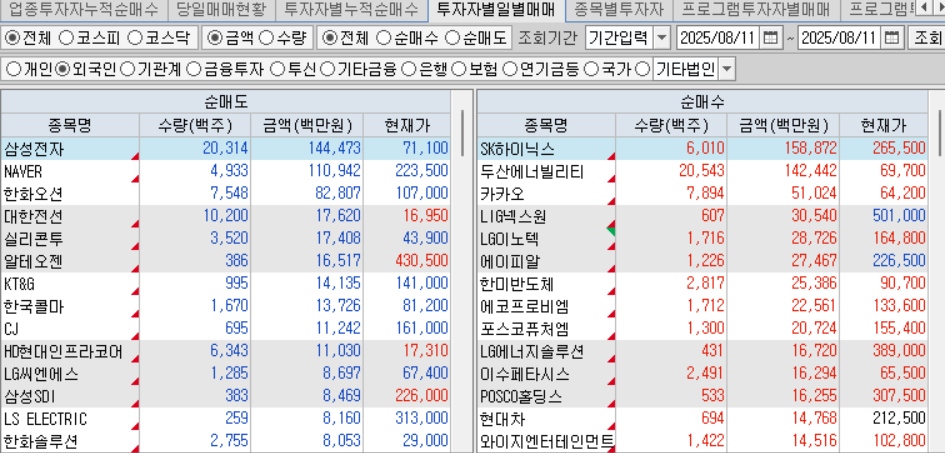Screen dimensions: 945x453
Task: Sort by 수량(백주) in 순매도 table
Action: coord(195,125)
